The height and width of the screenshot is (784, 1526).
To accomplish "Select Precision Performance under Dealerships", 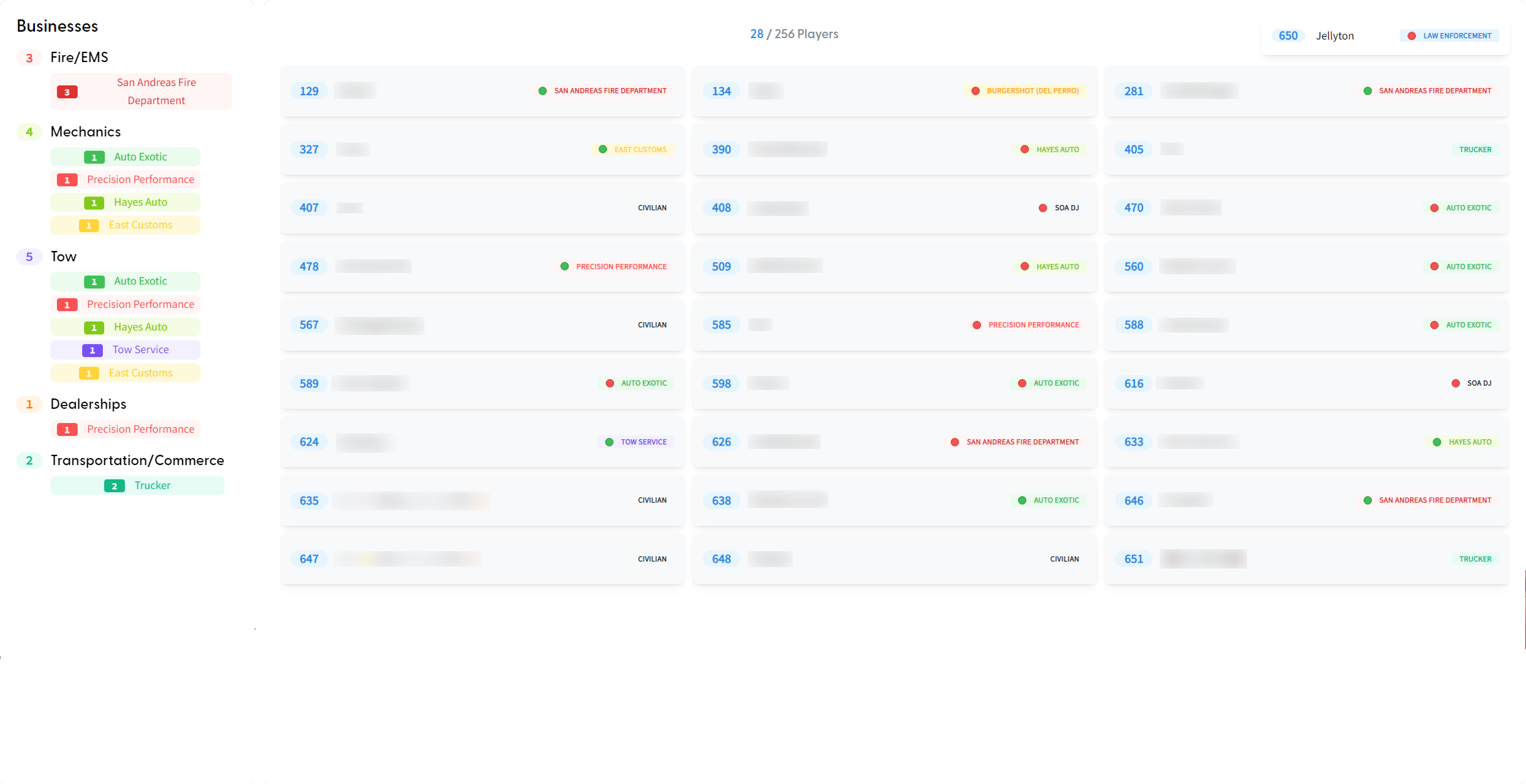I will [140, 430].
